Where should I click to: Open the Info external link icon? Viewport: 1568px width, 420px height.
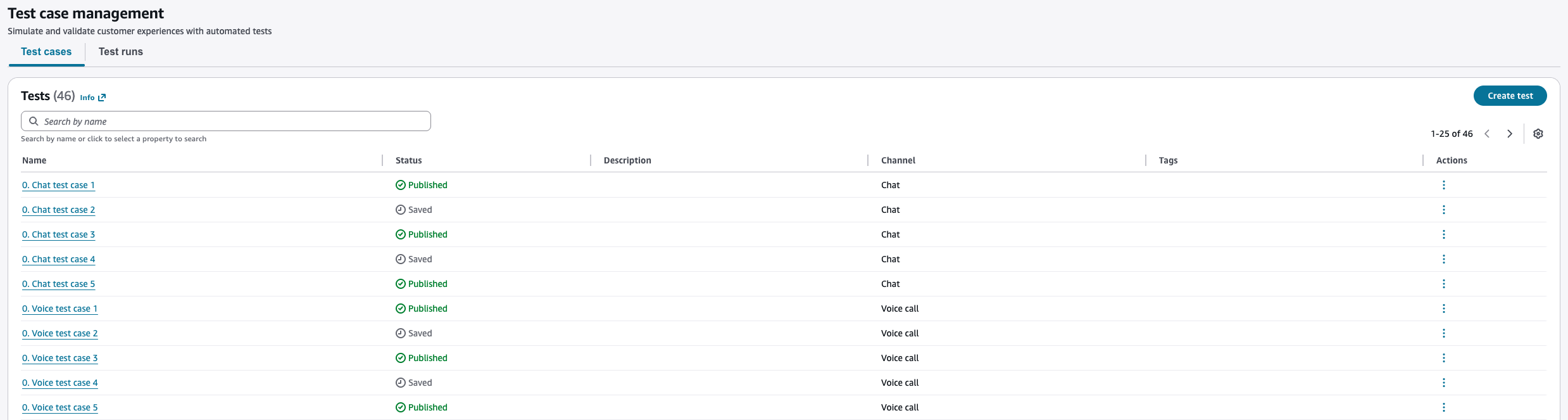[x=102, y=98]
